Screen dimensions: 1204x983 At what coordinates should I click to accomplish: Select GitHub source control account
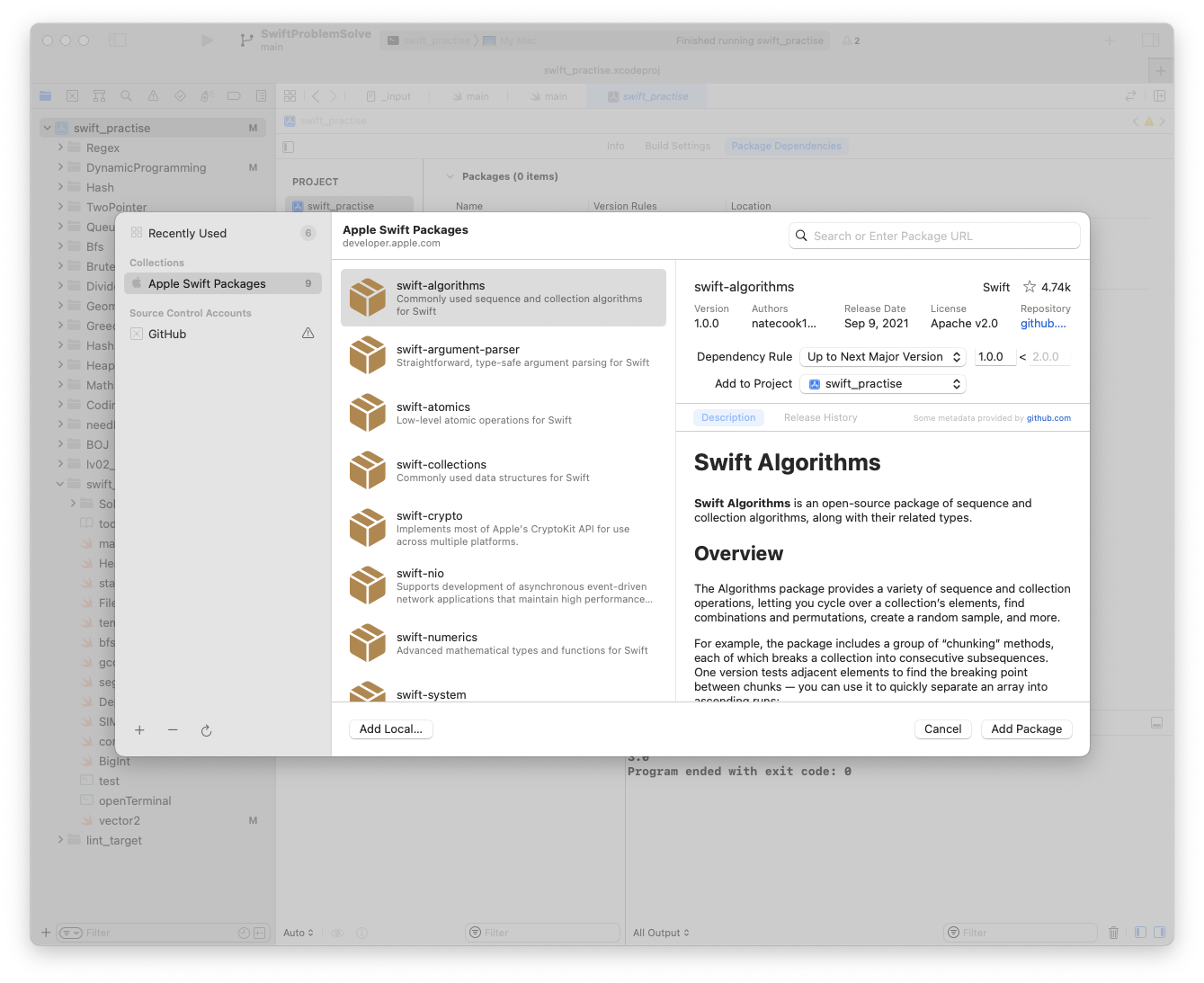tap(222, 334)
